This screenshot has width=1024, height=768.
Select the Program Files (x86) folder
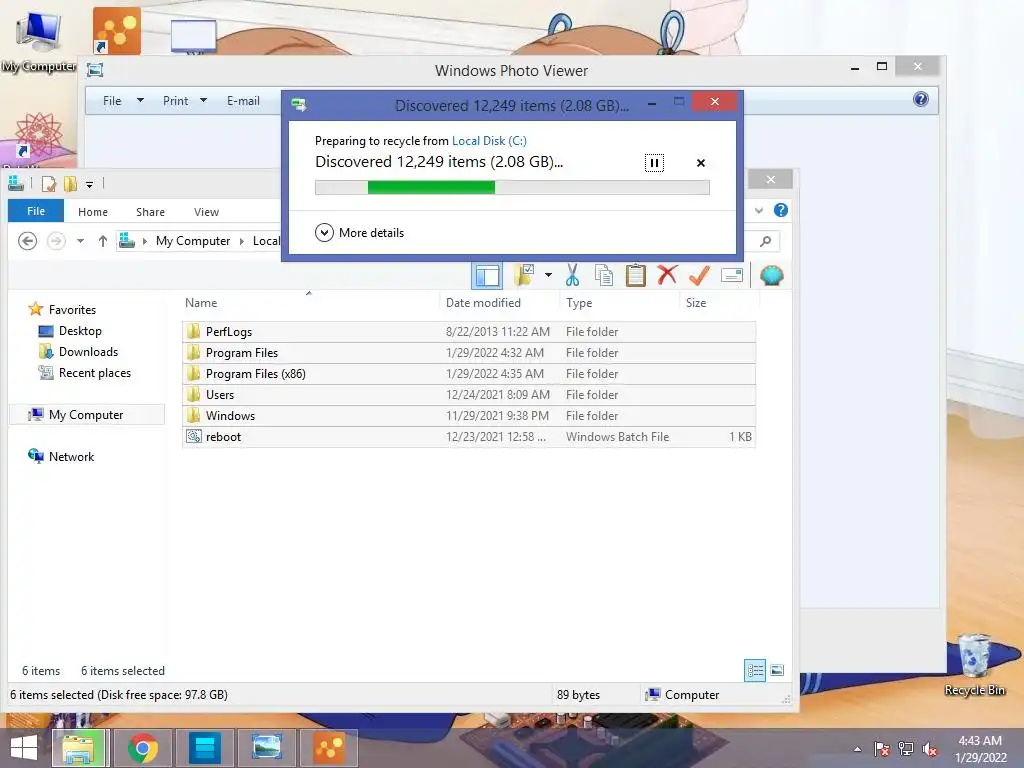click(469, 374)
